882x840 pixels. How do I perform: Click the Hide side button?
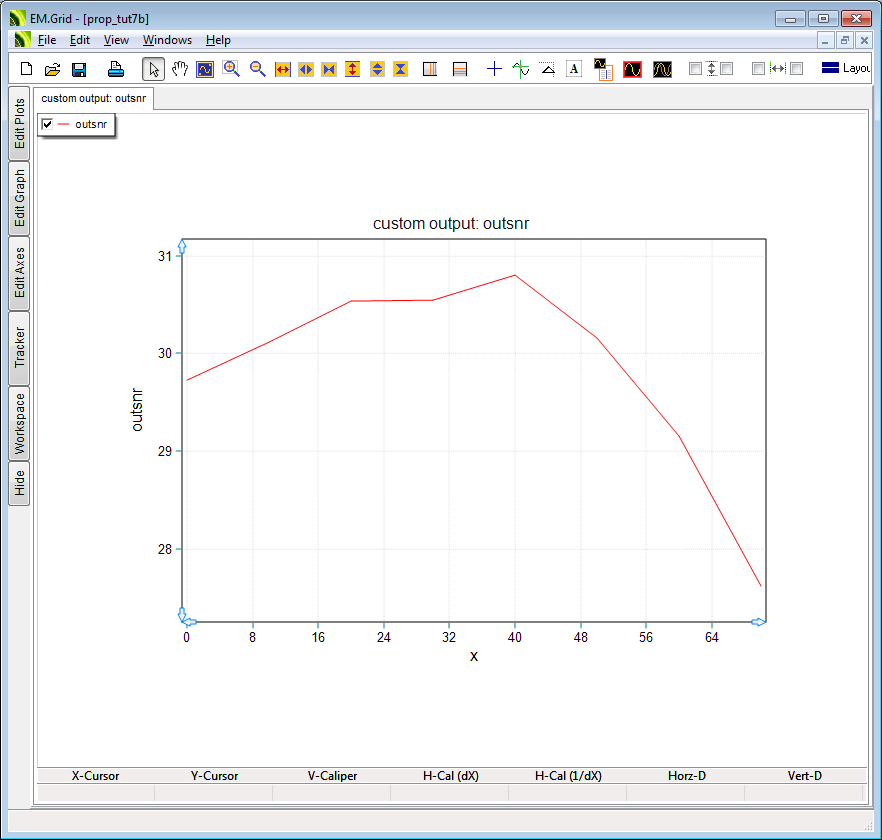tap(19, 484)
